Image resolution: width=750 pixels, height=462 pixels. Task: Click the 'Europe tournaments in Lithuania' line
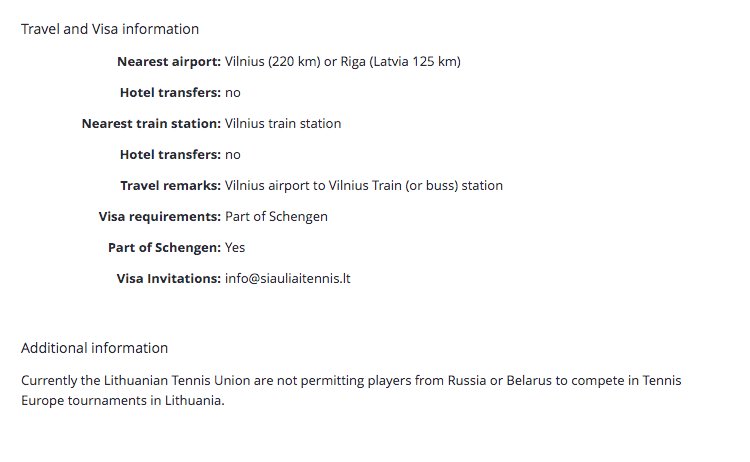[122, 400]
